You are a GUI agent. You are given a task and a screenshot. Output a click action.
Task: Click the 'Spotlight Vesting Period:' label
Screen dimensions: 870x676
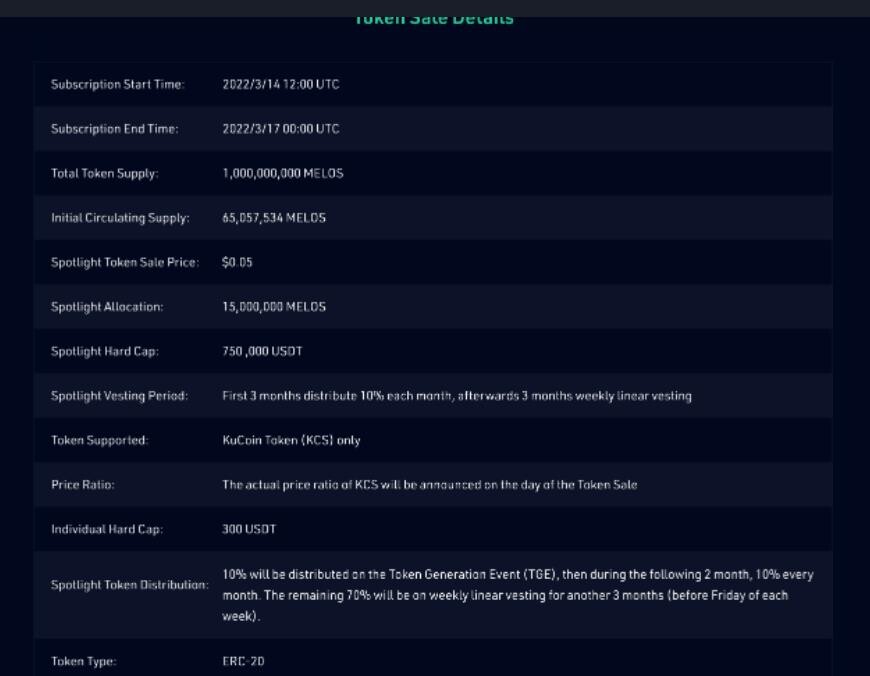point(119,396)
